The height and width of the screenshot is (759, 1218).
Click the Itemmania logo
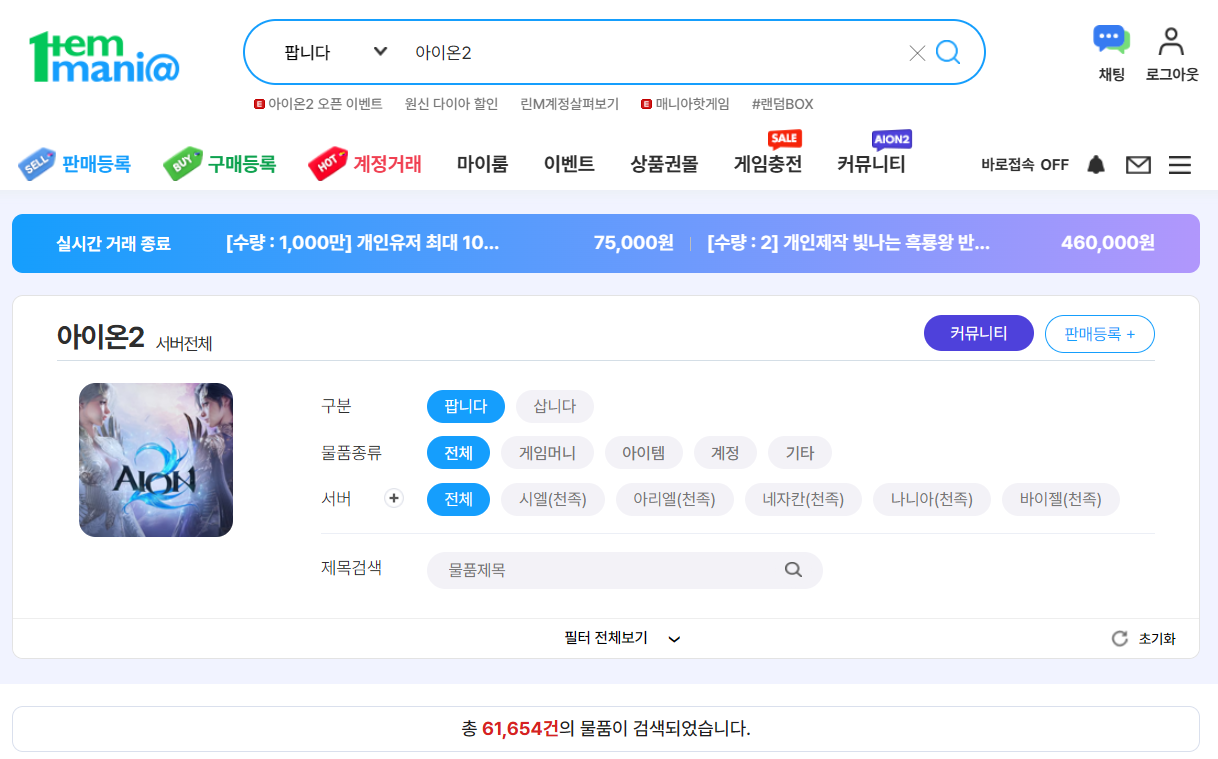[104, 58]
